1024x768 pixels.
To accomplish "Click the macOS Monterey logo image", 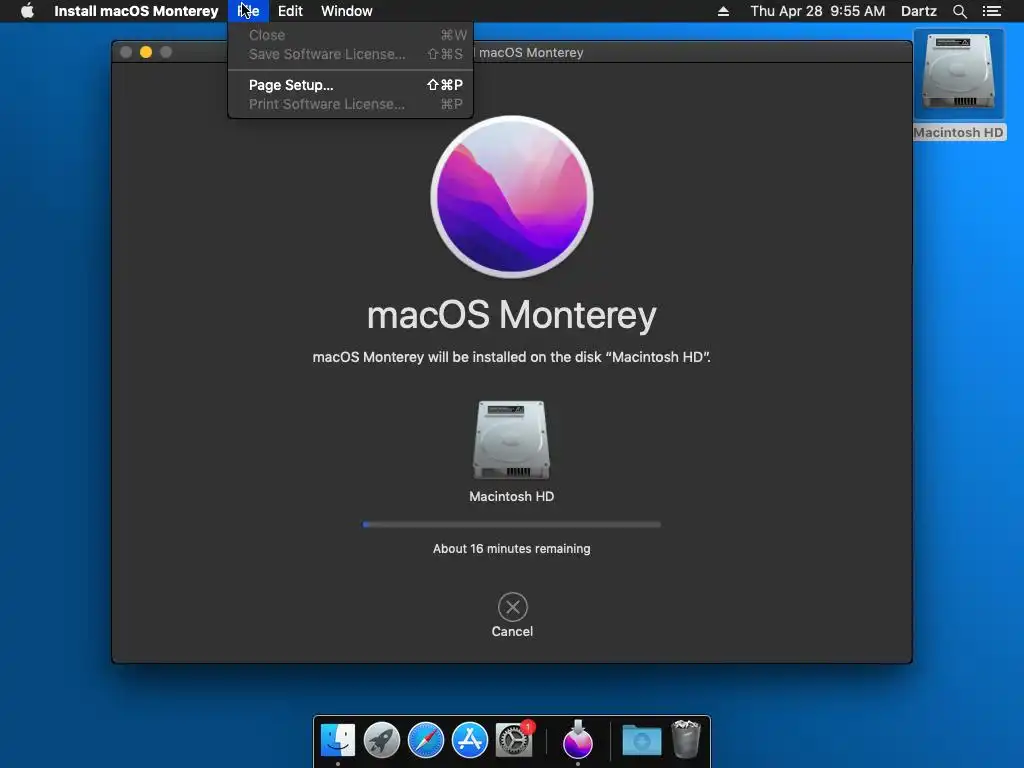I will pos(512,197).
